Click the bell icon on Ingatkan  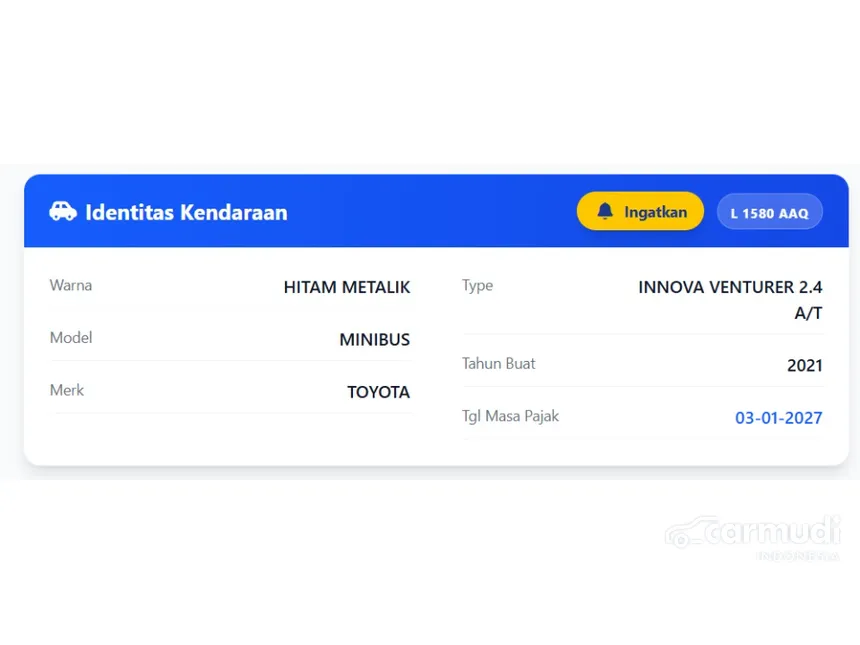coord(605,212)
